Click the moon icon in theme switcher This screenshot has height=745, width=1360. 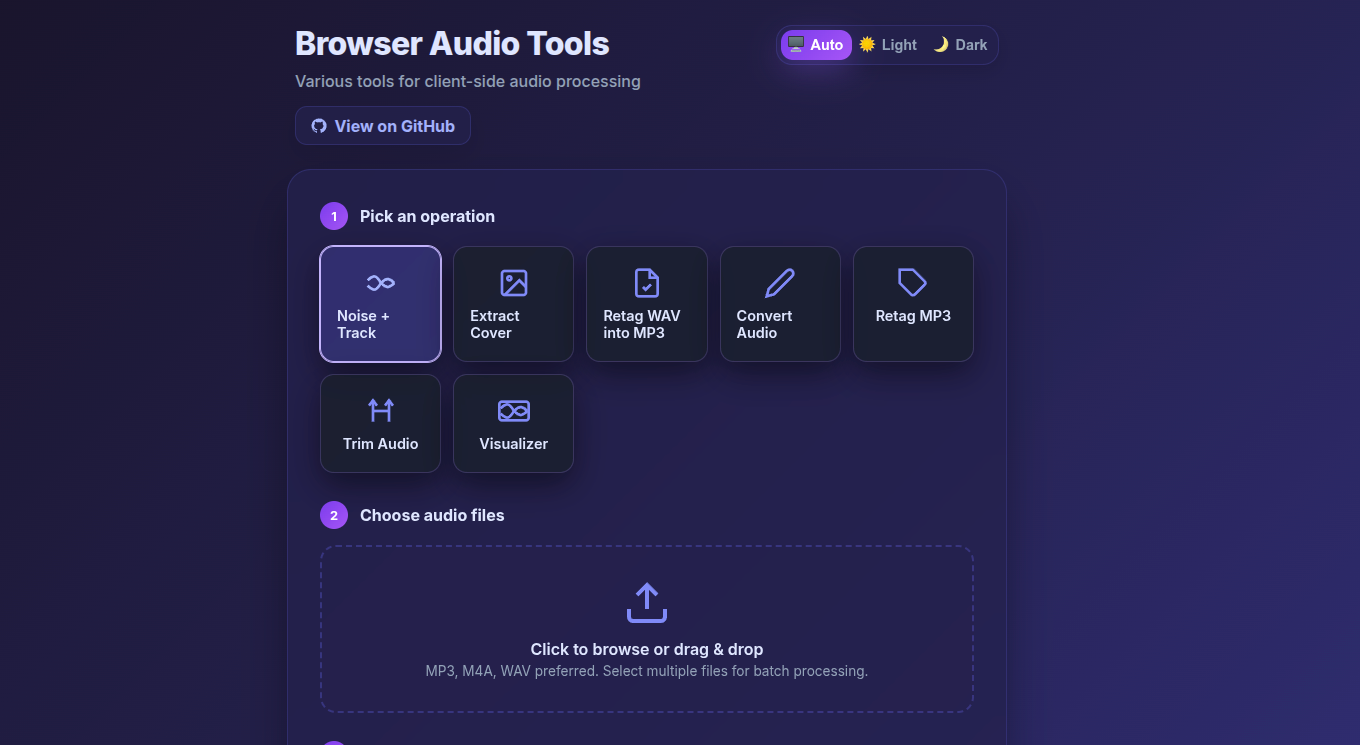coord(939,44)
